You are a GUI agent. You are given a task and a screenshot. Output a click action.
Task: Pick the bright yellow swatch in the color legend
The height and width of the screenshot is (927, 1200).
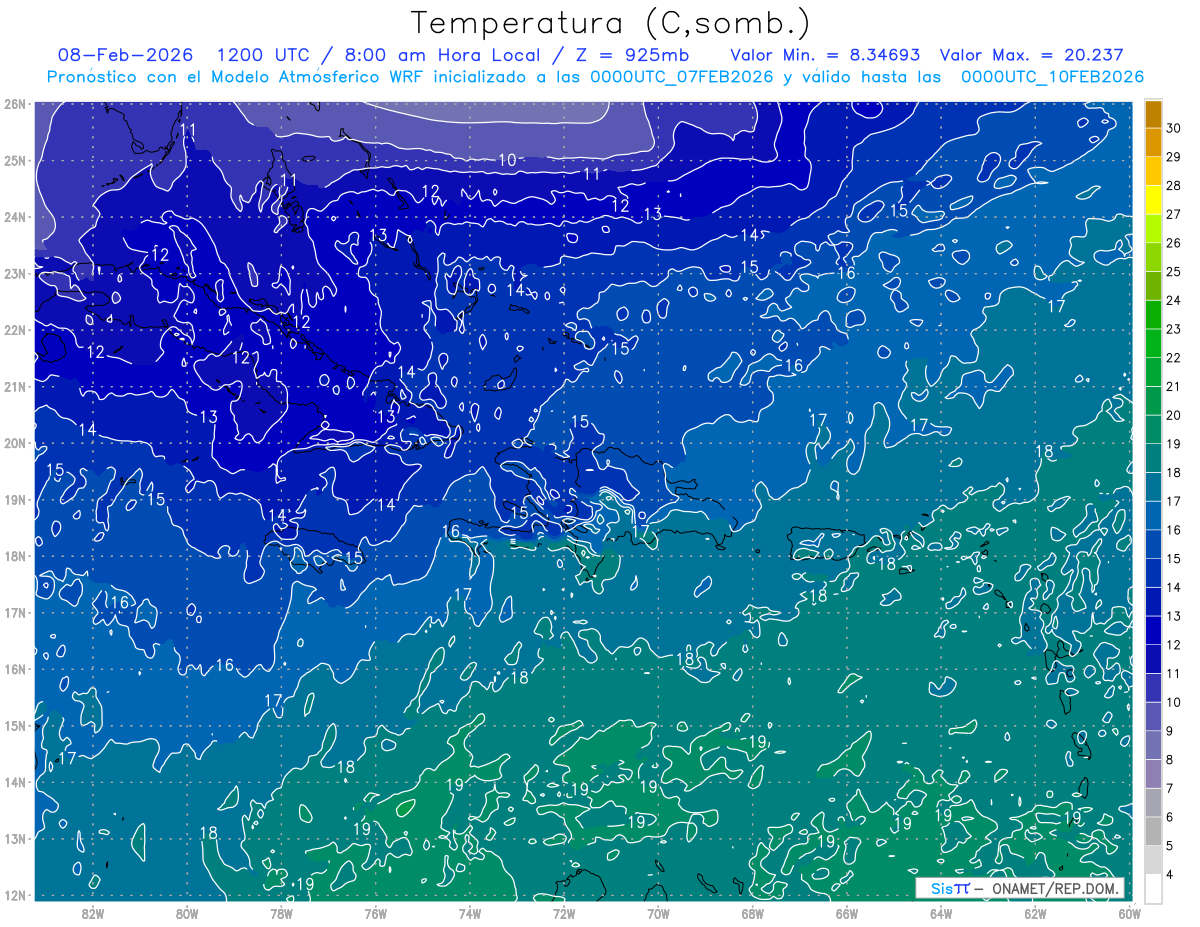[1153, 200]
